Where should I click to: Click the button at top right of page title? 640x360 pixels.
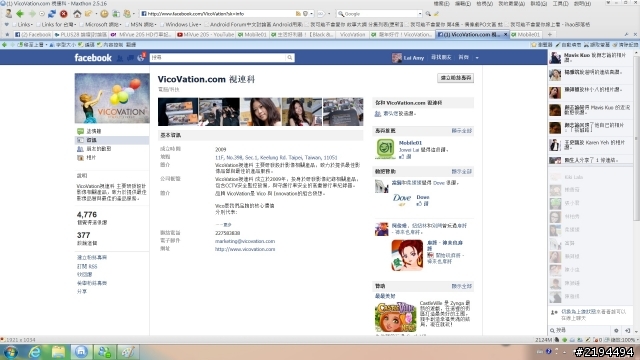pos(455,78)
